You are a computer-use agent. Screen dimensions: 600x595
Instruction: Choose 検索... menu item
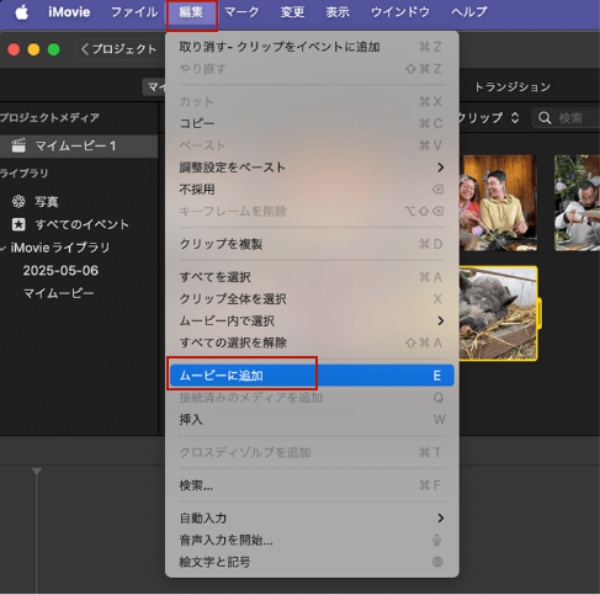[312, 485]
